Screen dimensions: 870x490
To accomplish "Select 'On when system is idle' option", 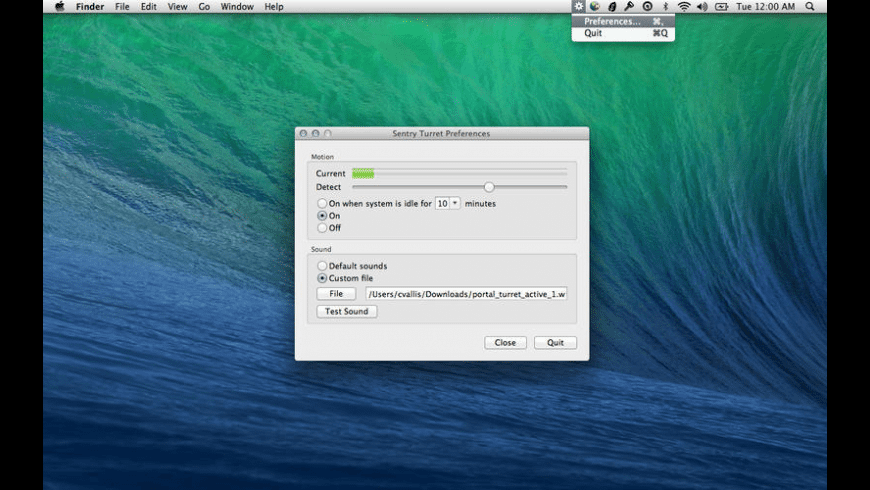I will pos(322,203).
